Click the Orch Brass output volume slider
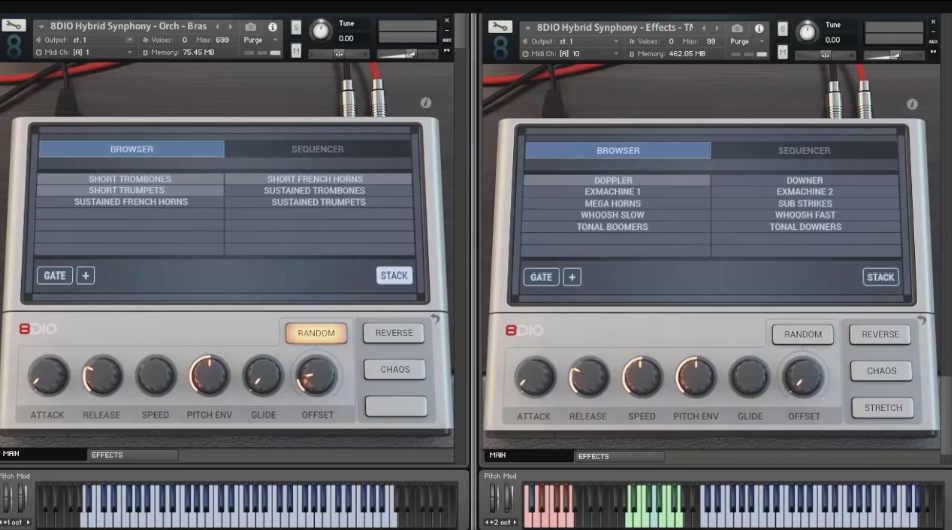Image resolution: width=952 pixels, height=530 pixels. click(x=407, y=54)
